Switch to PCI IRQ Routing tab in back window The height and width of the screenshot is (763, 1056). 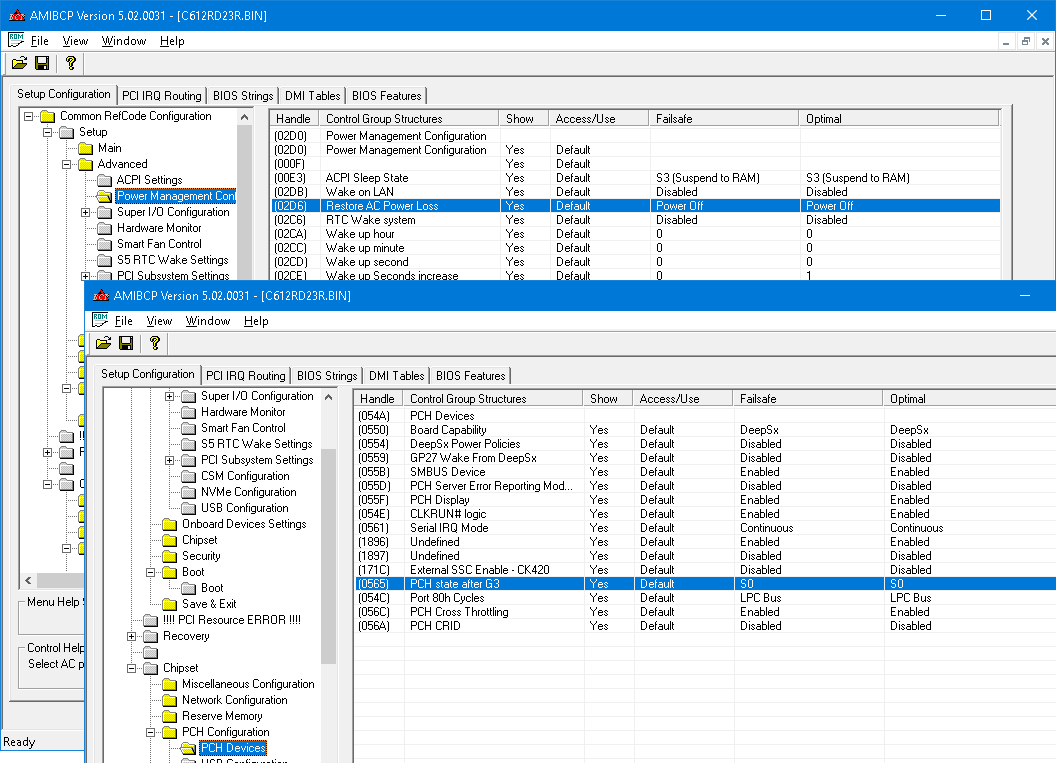coord(161,96)
